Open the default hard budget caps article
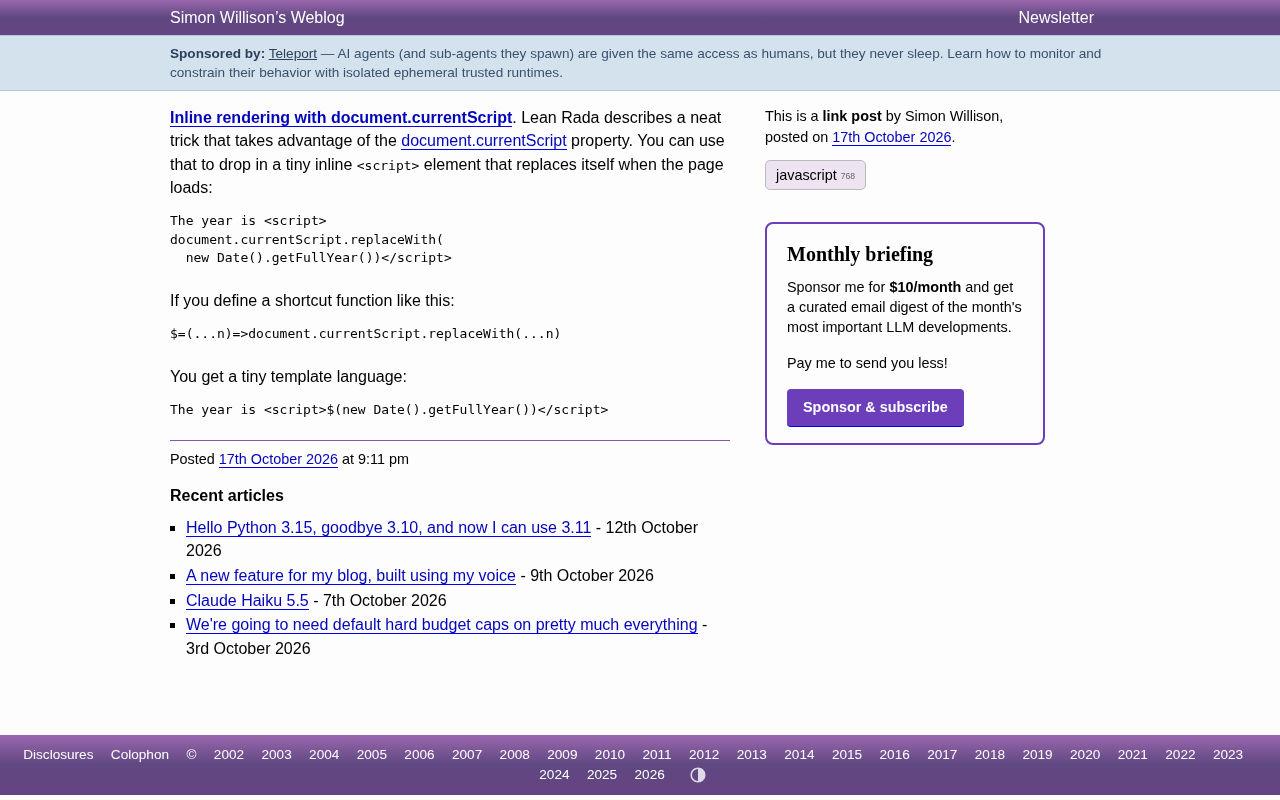 coord(442,625)
